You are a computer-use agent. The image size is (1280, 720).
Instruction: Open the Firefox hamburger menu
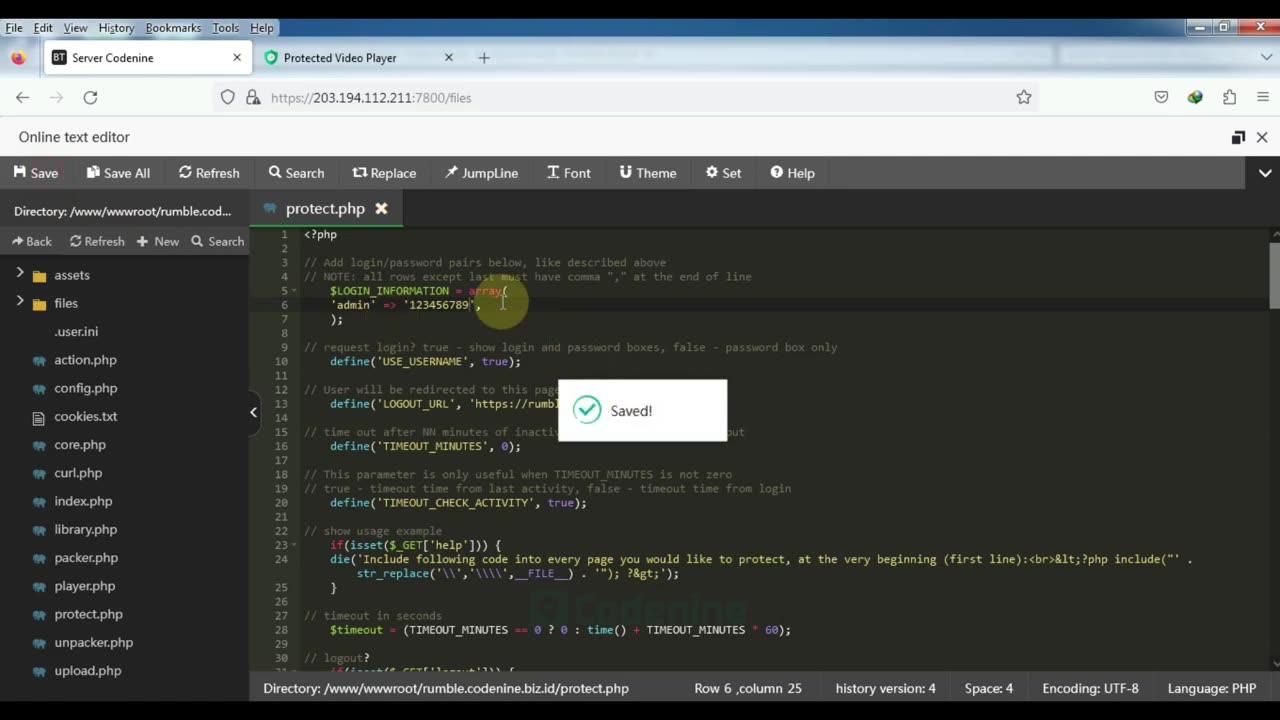1263,97
